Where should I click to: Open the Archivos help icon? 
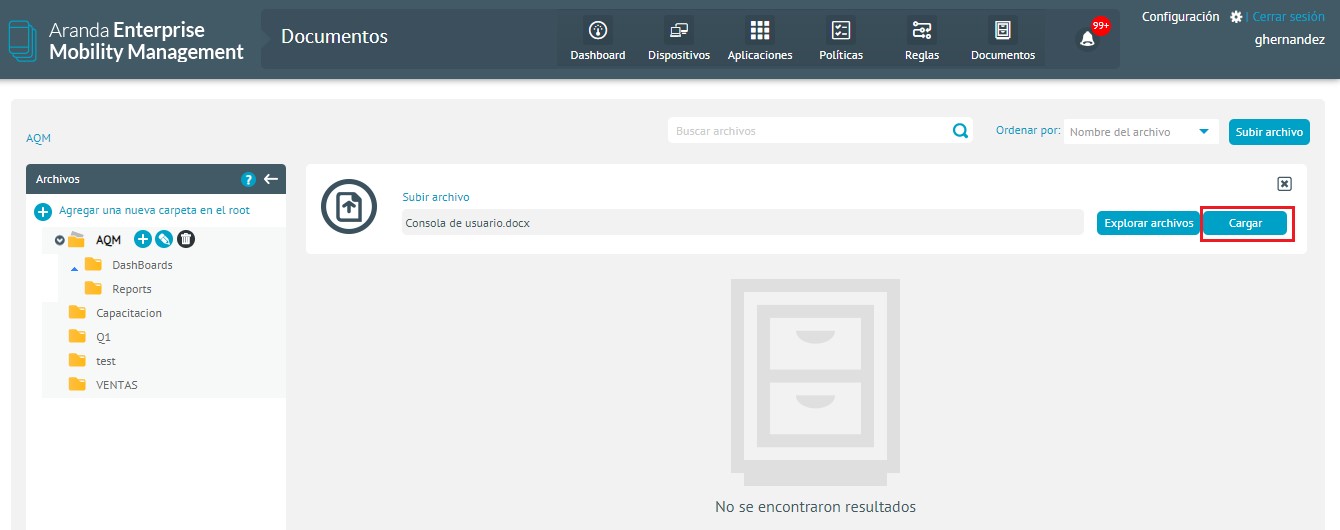click(x=249, y=179)
